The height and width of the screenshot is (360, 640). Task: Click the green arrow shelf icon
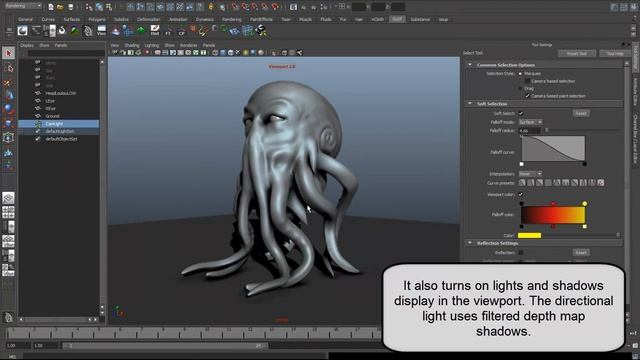click(141, 30)
